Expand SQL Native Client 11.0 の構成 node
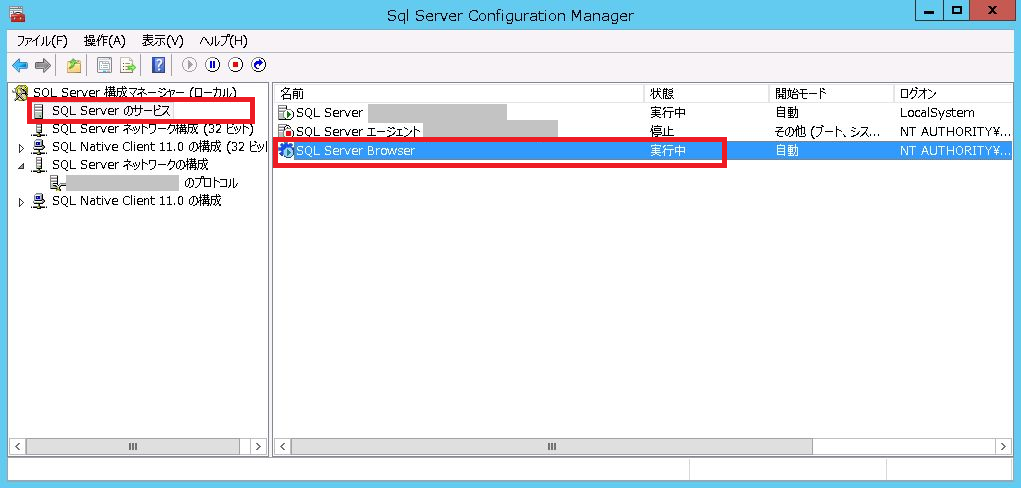This screenshot has width=1021, height=488. pyautogui.click(x=21, y=203)
